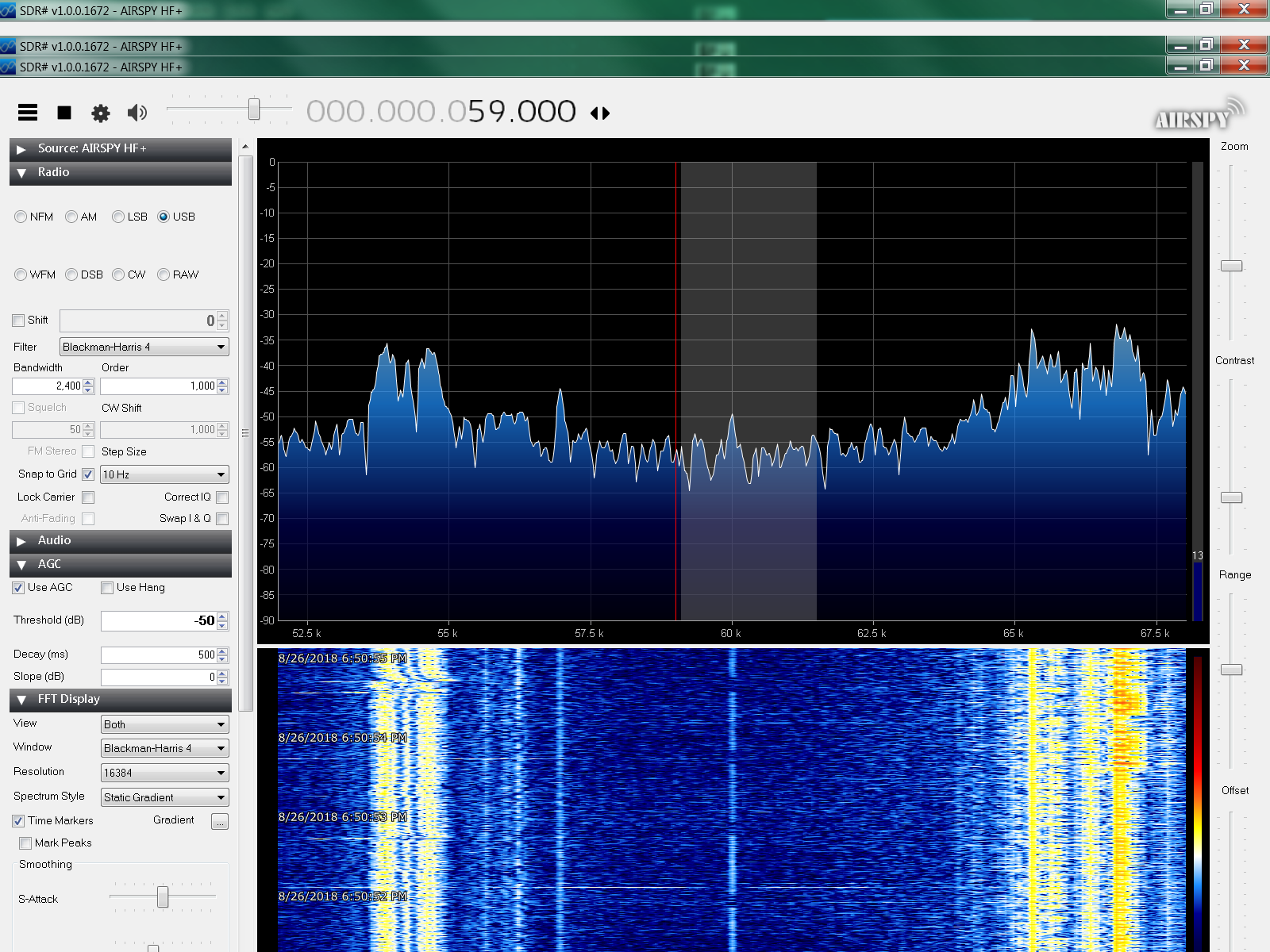1270x952 pixels.
Task: Click the frequency readout 59.000 digits
Action: point(521,112)
